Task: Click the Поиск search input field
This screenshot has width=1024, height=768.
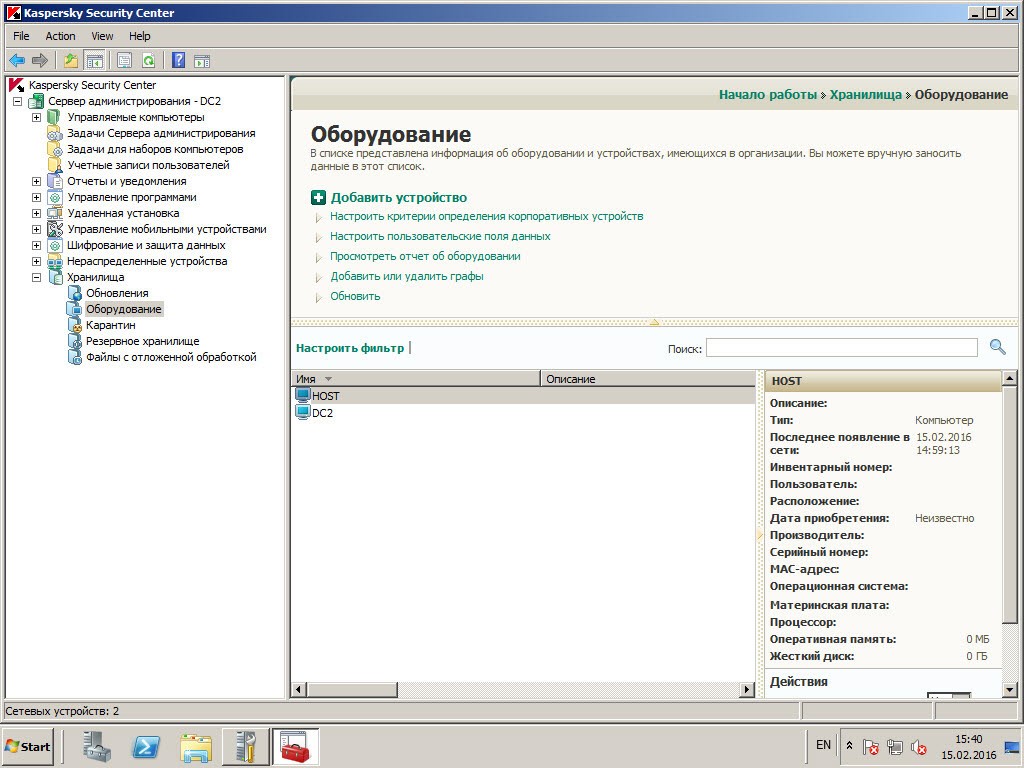Action: click(842, 347)
